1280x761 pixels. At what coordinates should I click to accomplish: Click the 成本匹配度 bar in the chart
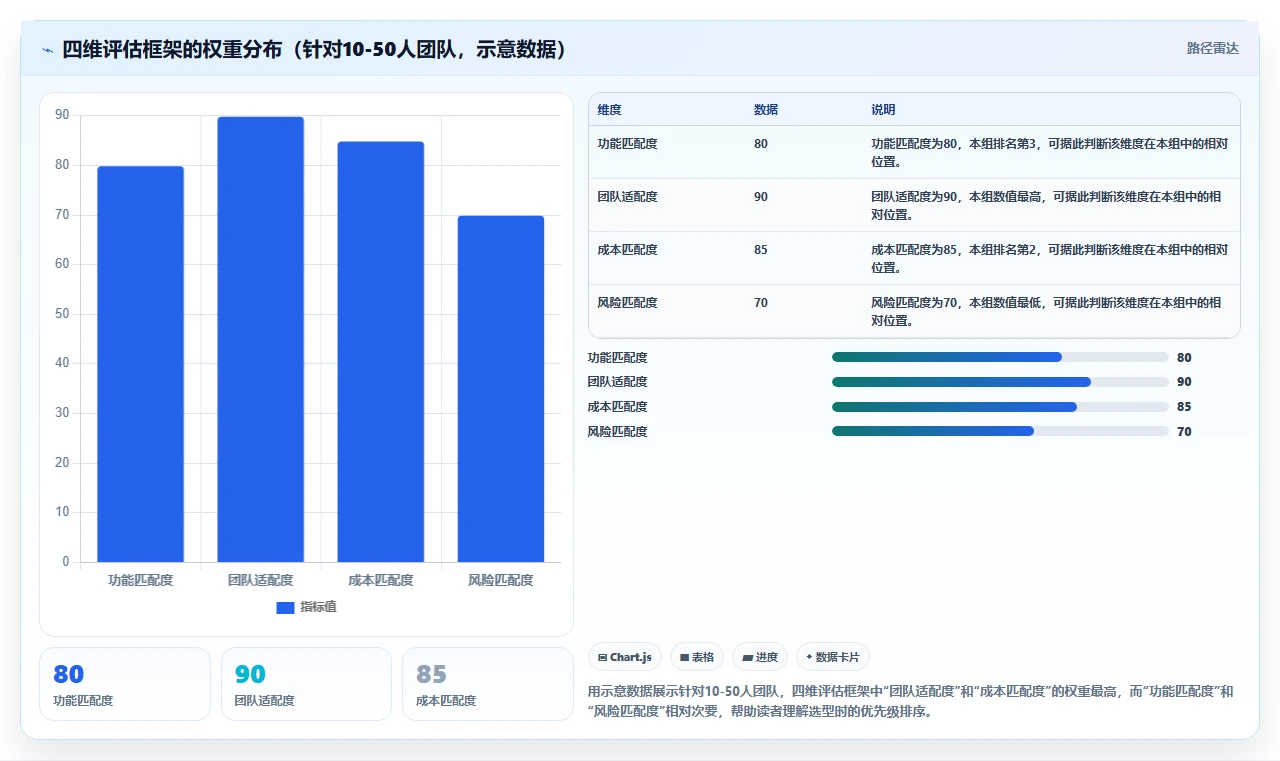click(x=381, y=352)
